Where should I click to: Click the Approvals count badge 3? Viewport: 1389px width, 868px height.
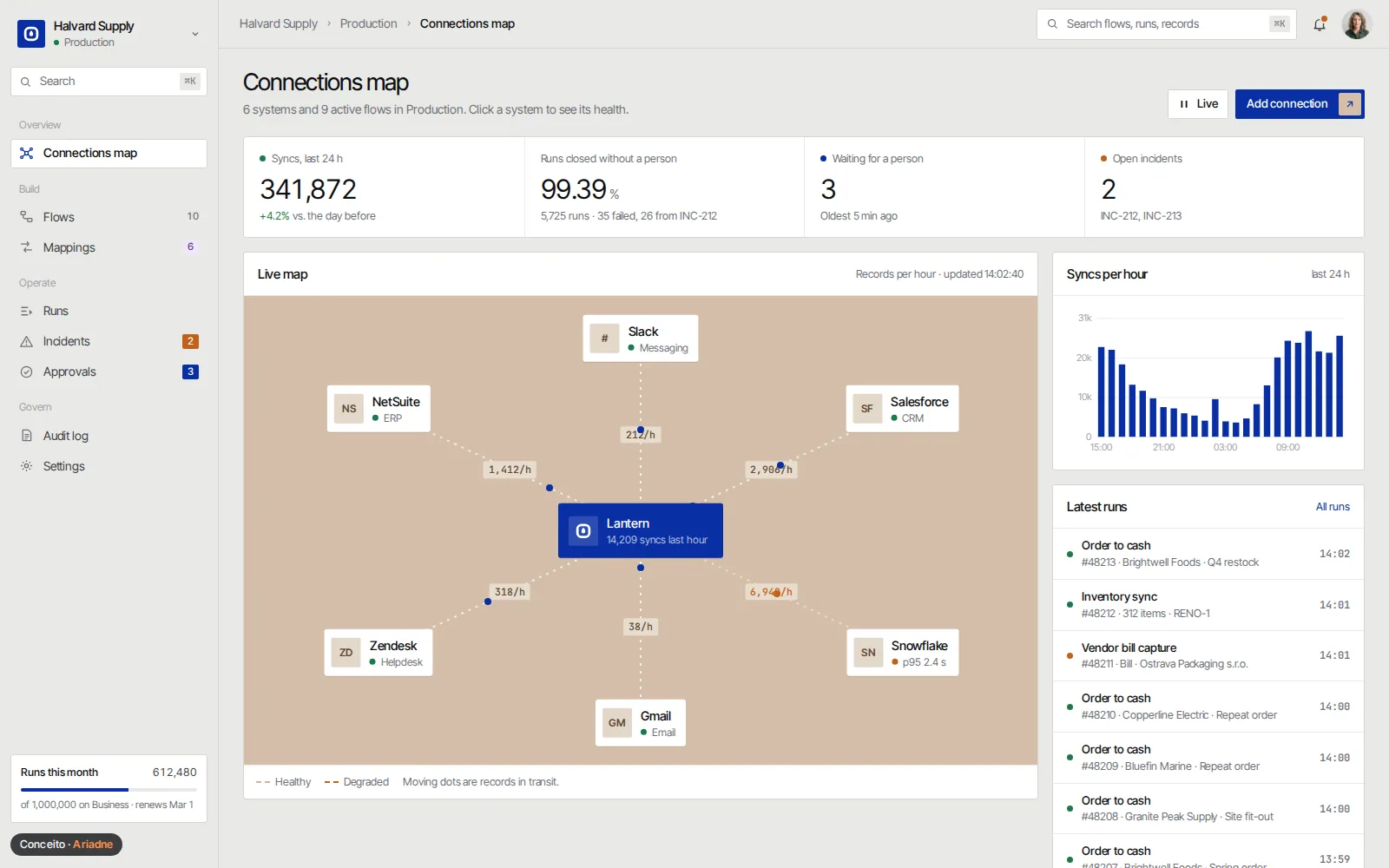click(x=190, y=372)
